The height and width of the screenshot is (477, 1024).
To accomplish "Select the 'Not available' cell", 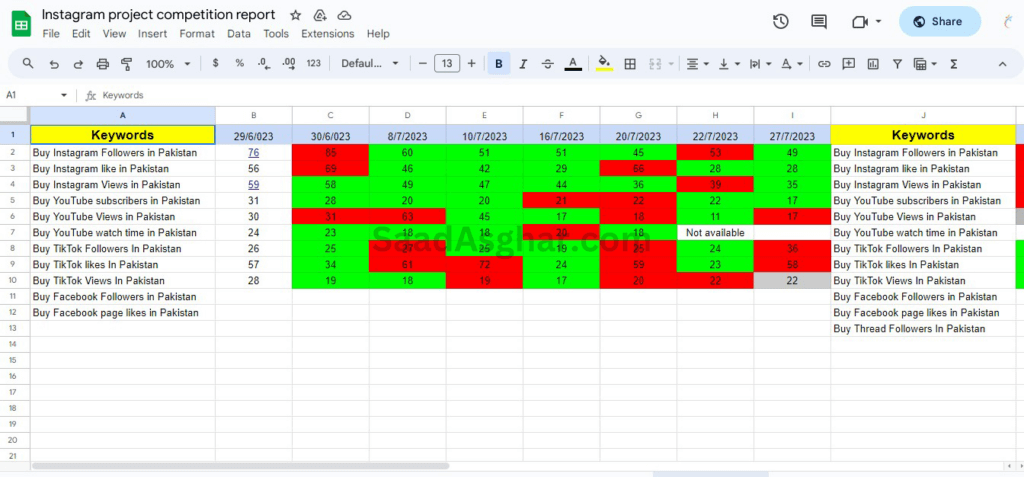I will [x=715, y=233].
